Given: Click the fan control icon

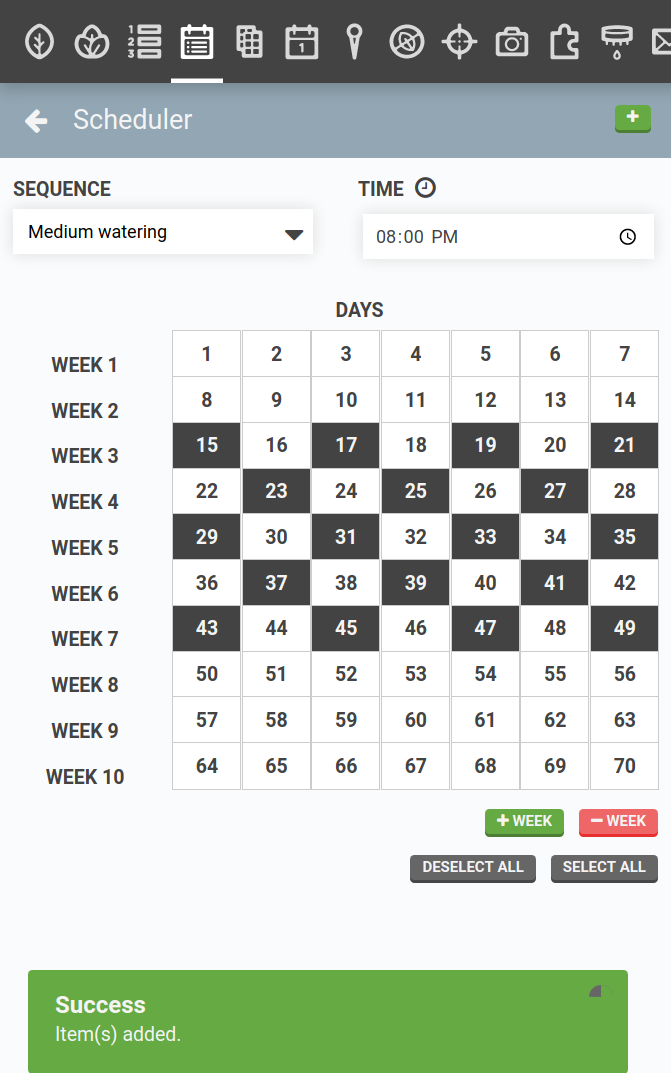Looking at the screenshot, I should (407, 42).
